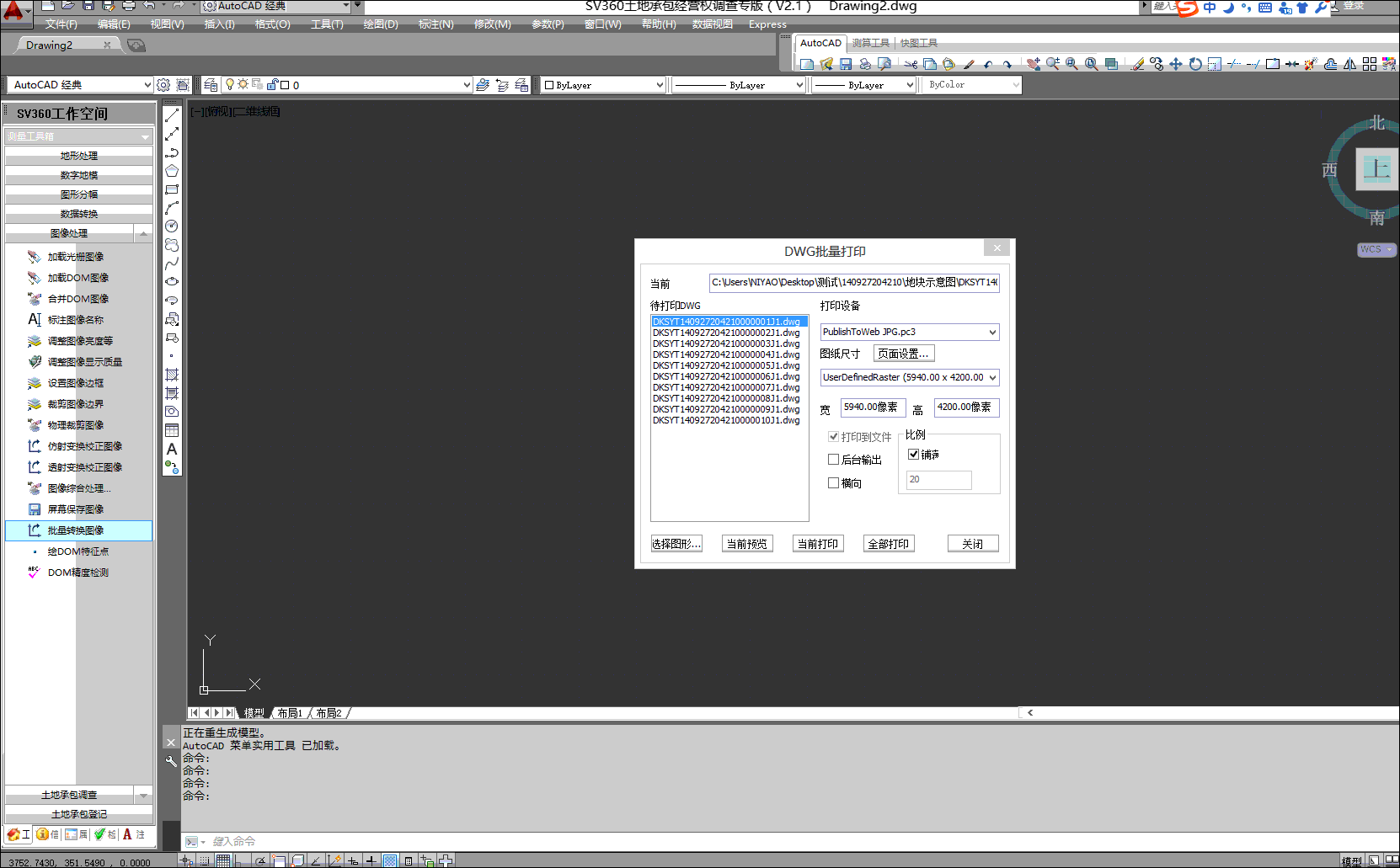Open the 格式(O) menu
1400x868 pixels.
[272, 24]
